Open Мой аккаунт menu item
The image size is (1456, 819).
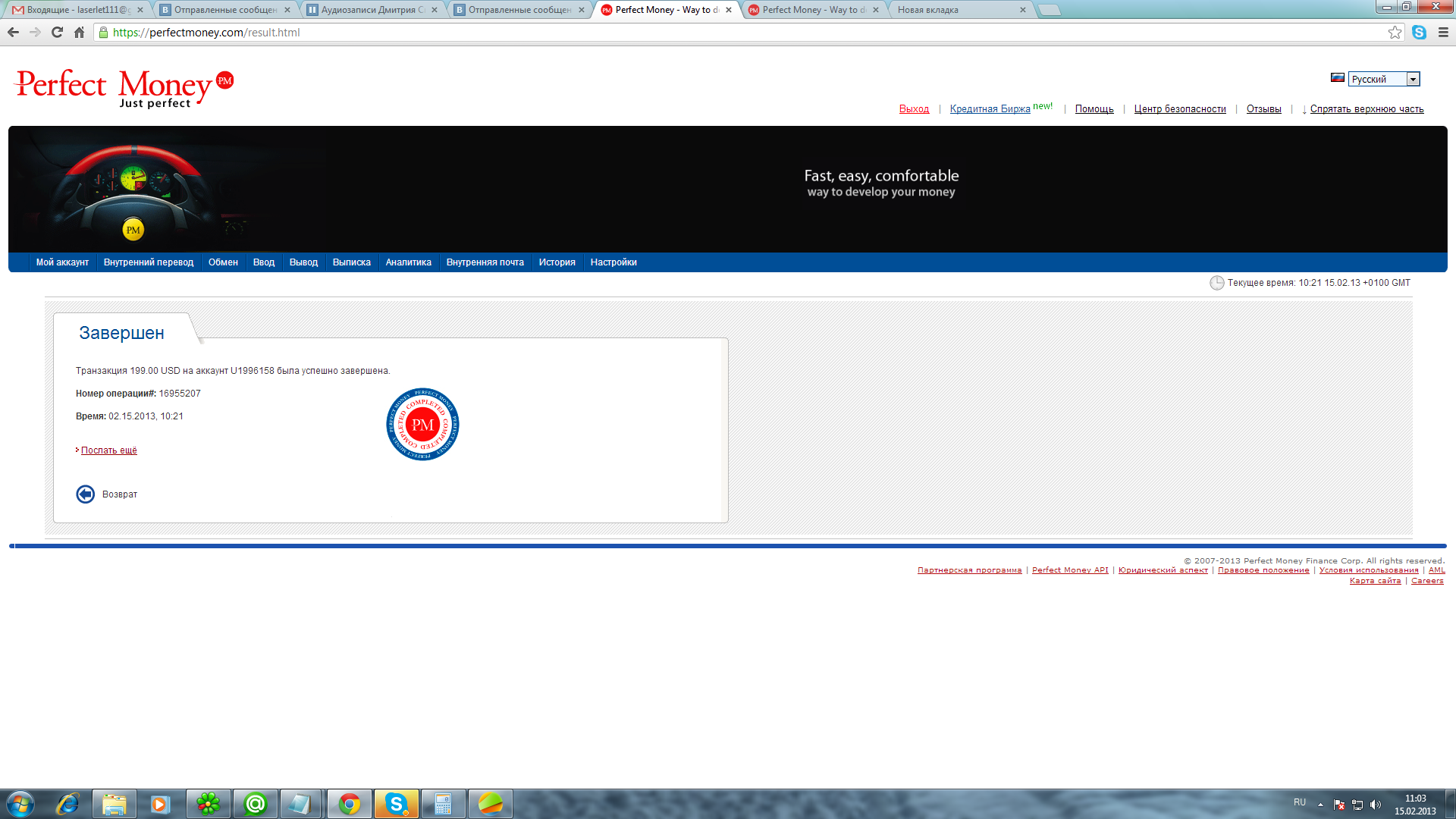click(62, 262)
